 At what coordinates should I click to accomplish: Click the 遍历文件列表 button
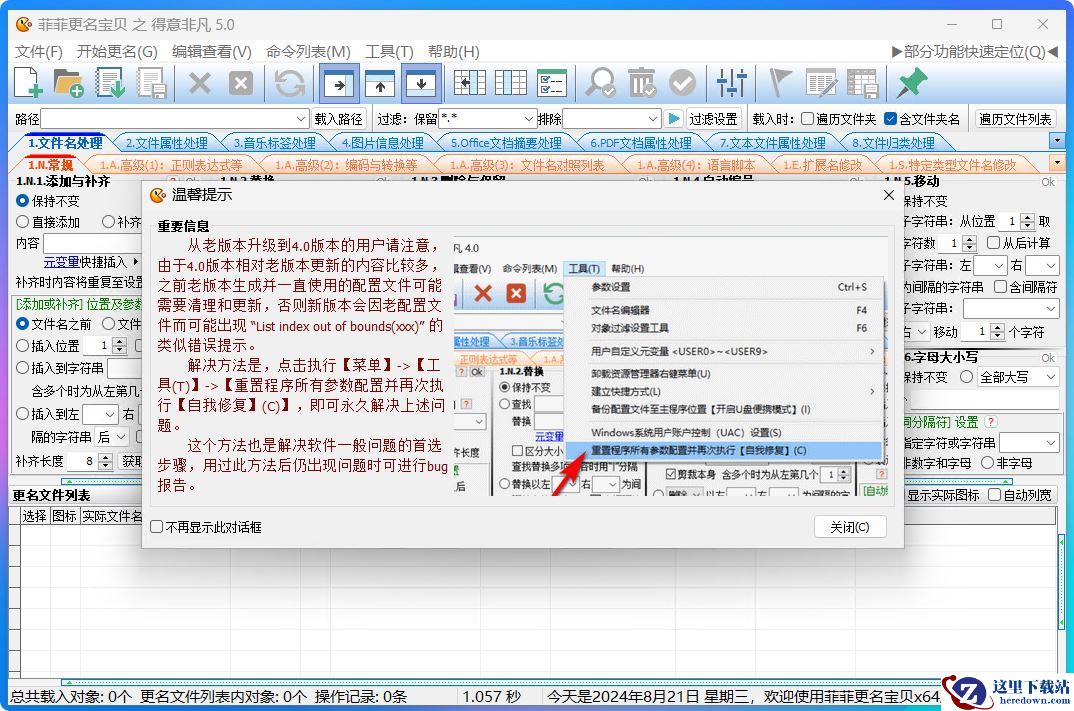pyautogui.click(x=1015, y=119)
